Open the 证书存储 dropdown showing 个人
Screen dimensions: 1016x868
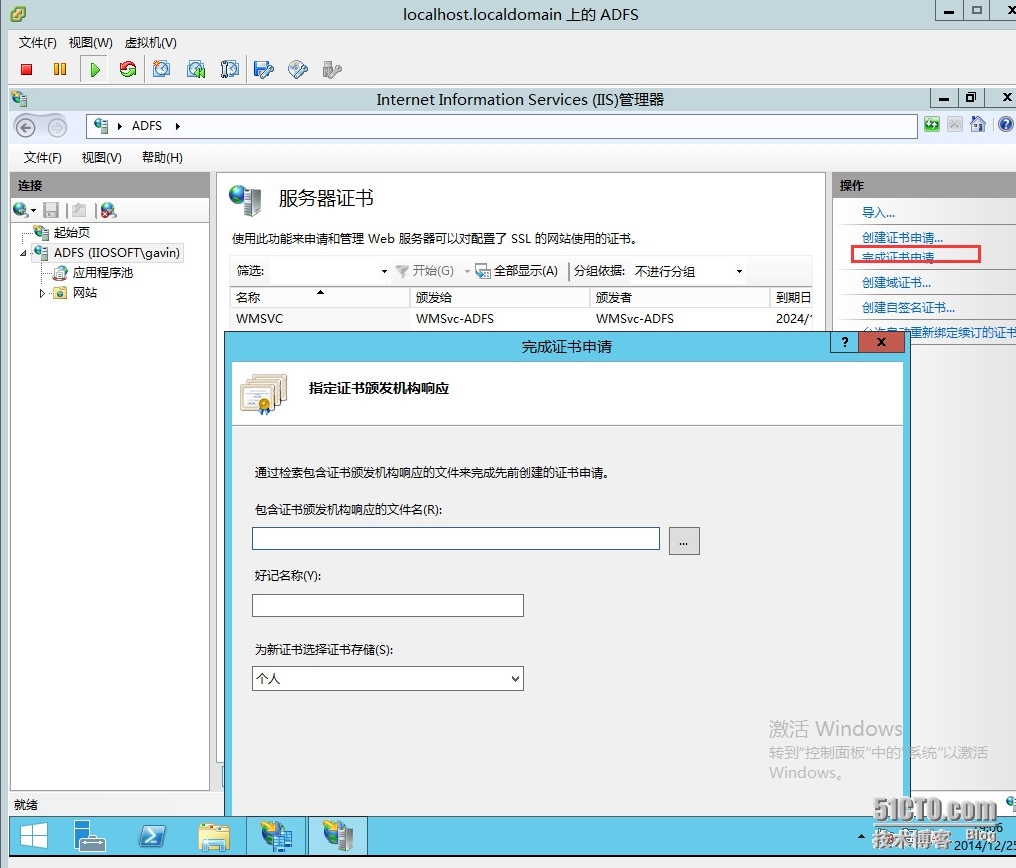point(387,679)
